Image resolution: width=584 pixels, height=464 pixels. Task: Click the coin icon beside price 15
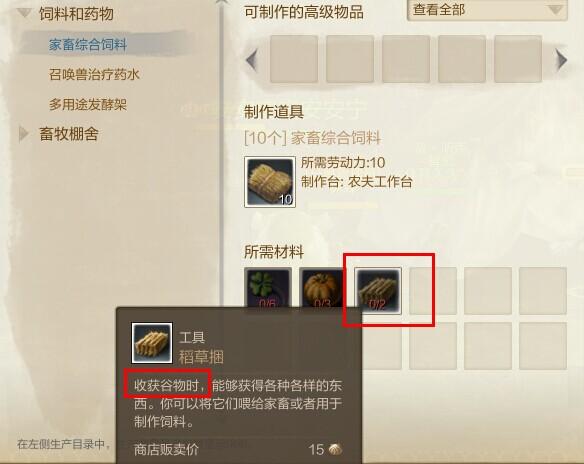pyautogui.click(x=336, y=449)
